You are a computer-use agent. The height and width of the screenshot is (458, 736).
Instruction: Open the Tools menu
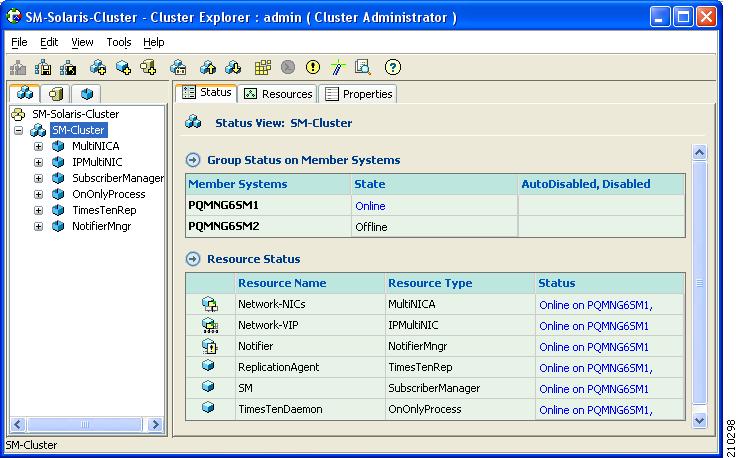[119, 42]
